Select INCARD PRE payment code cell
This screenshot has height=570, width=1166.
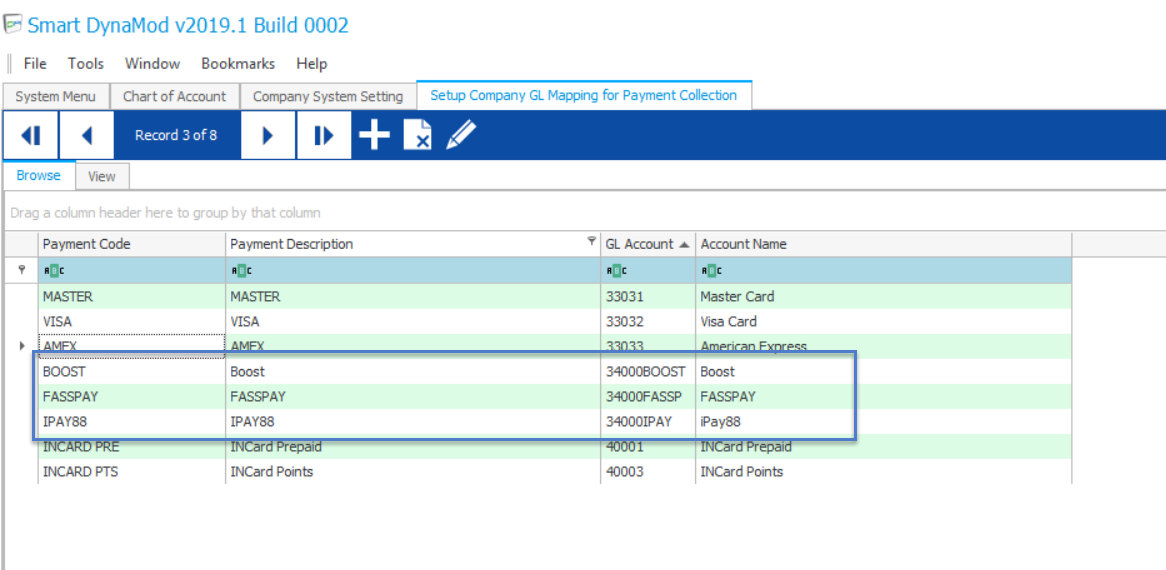coord(132,447)
